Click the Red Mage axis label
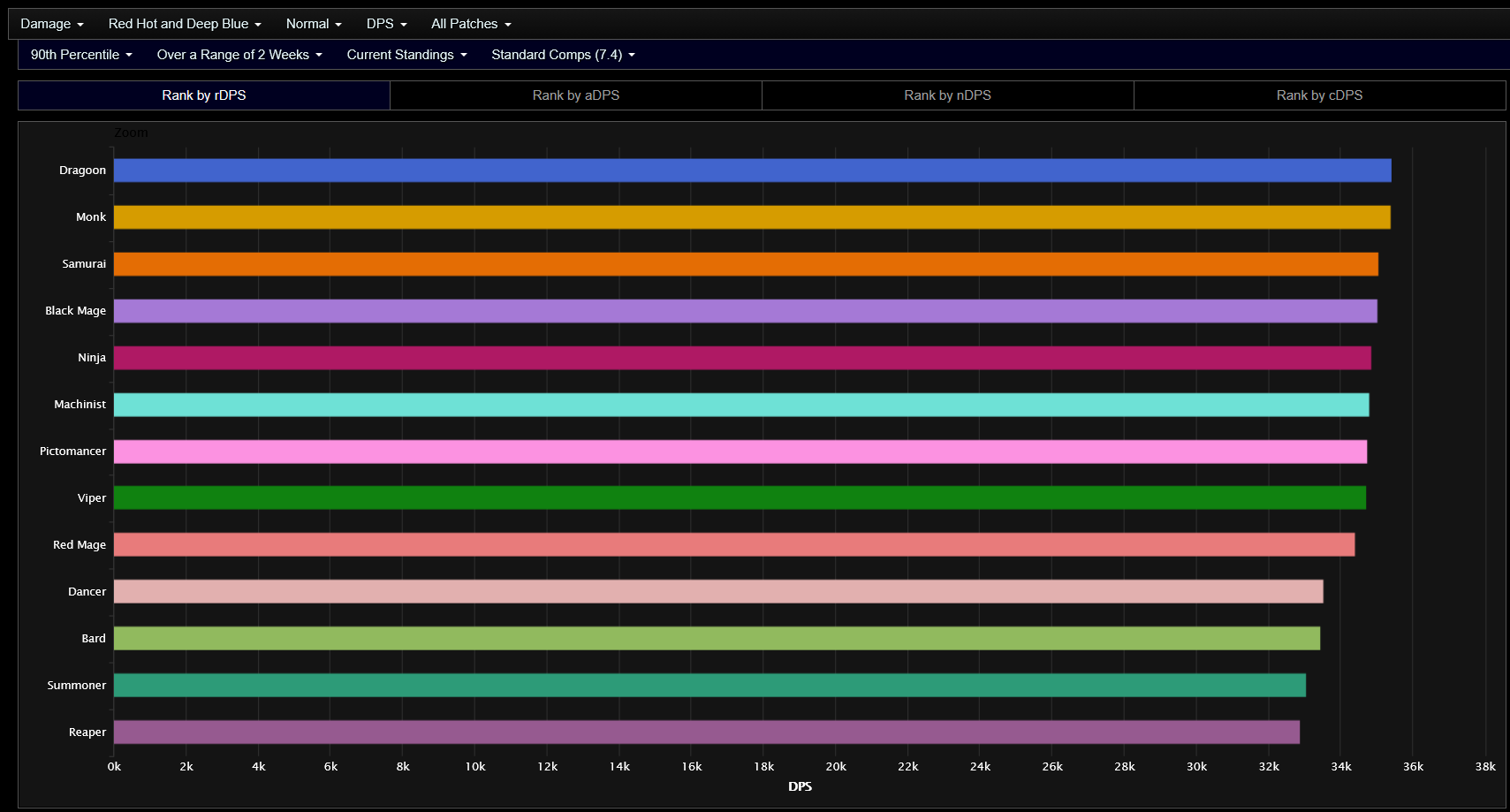Screen dimensions: 1510x812 (x=80, y=545)
